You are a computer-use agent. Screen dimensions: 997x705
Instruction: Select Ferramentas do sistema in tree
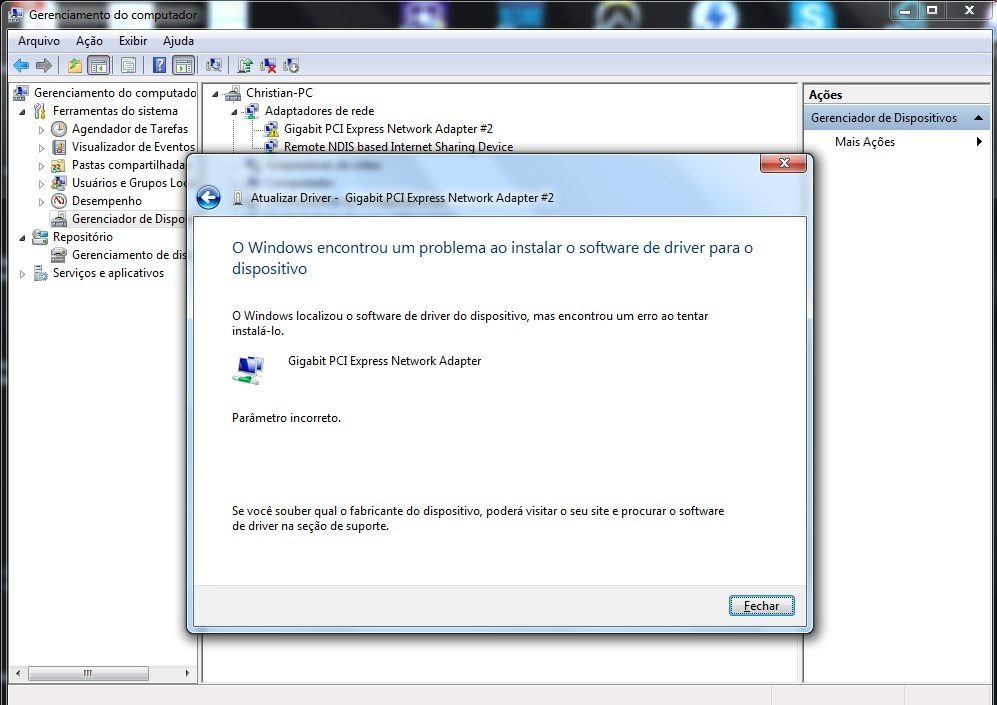(115, 111)
